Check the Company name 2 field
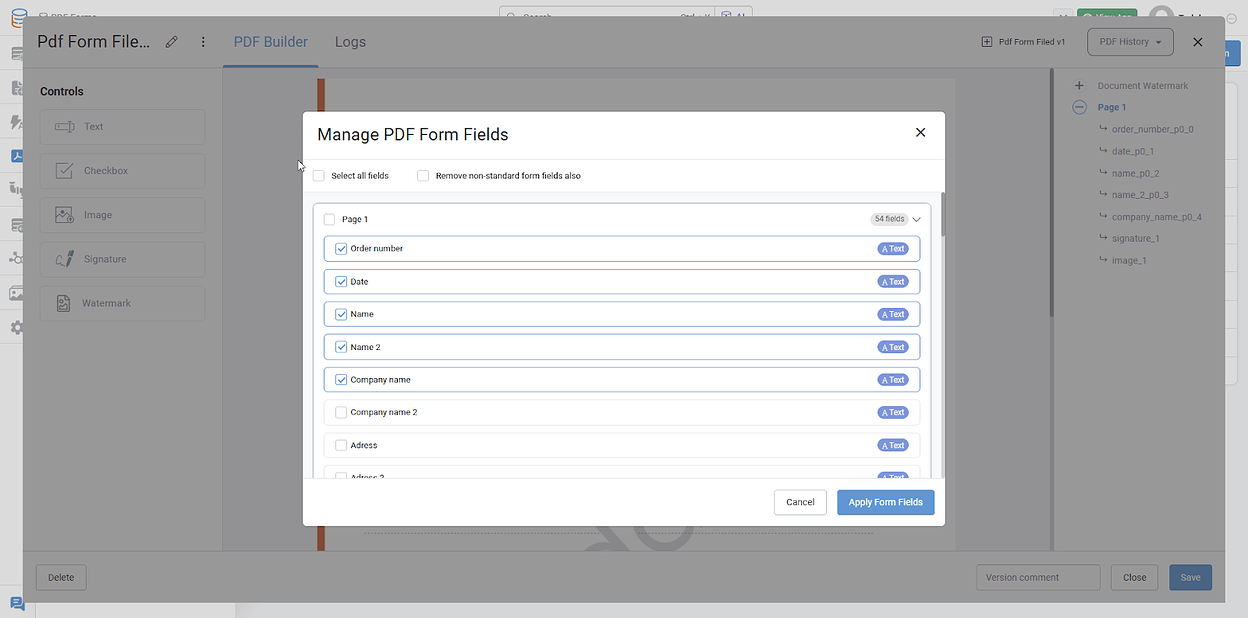Image resolution: width=1248 pixels, height=618 pixels. coord(341,412)
